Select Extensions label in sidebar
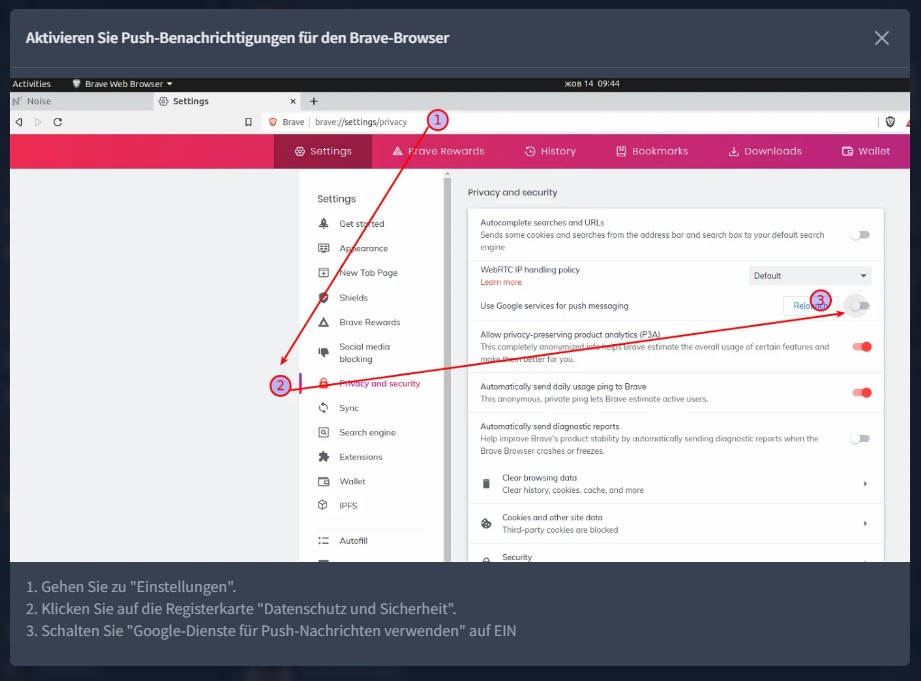Screen dimensions: 921x681 coord(361,457)
